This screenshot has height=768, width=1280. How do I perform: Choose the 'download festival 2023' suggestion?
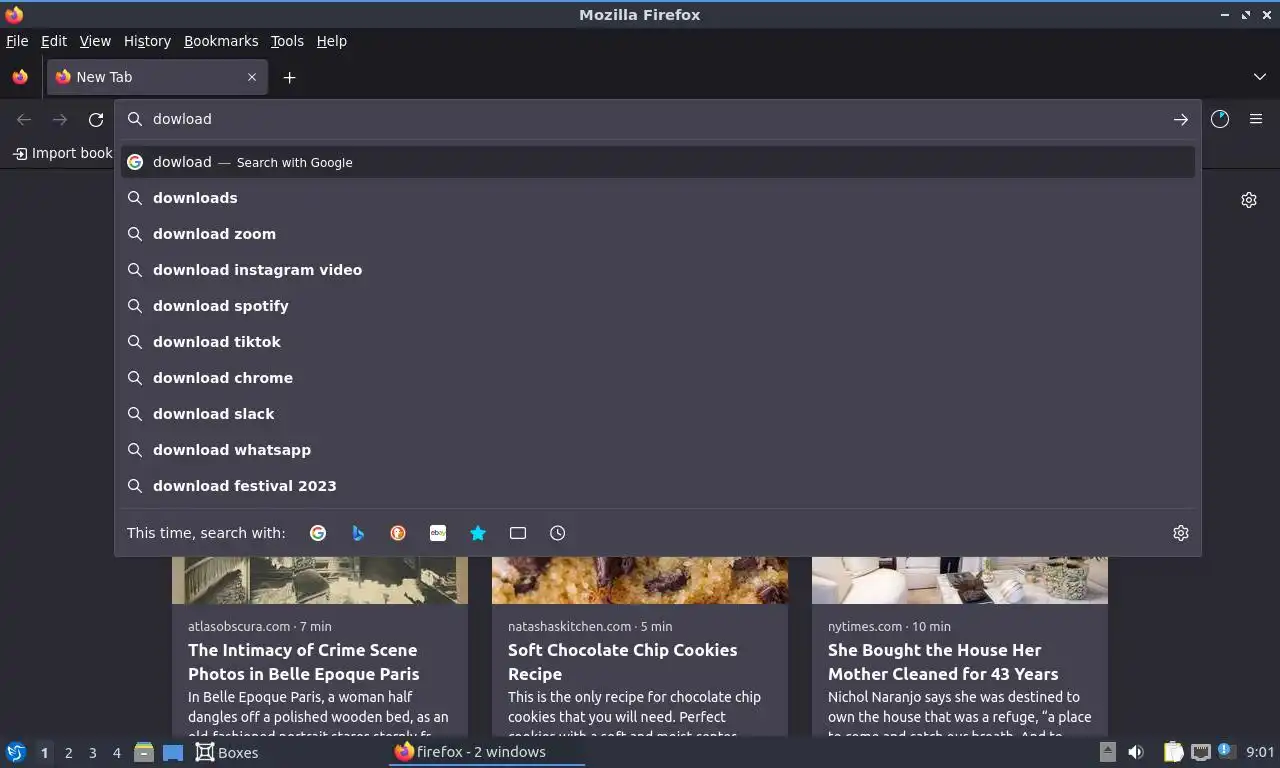pyautogui.click(x=658, y=486)
